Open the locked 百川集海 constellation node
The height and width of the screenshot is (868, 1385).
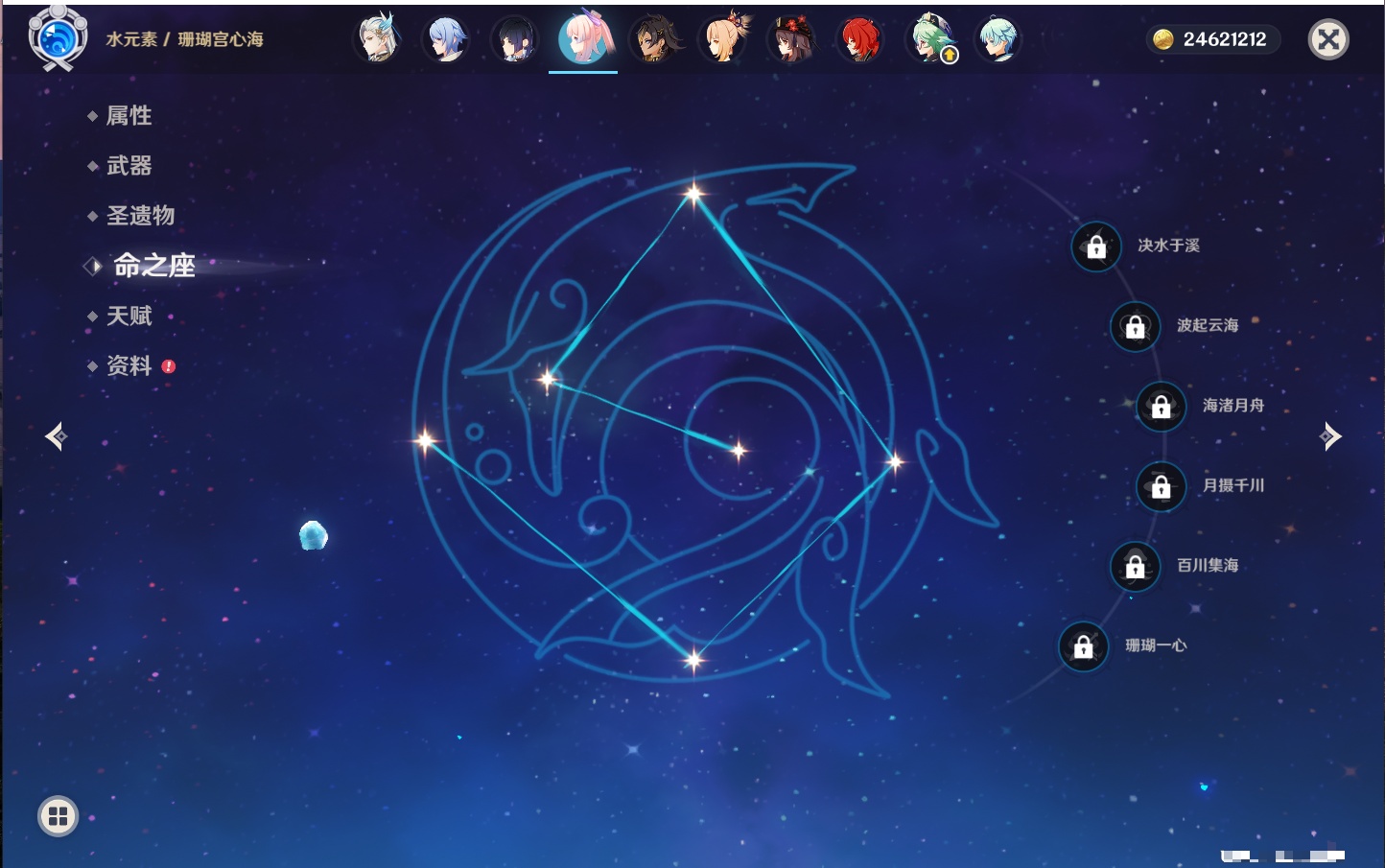1135,566
